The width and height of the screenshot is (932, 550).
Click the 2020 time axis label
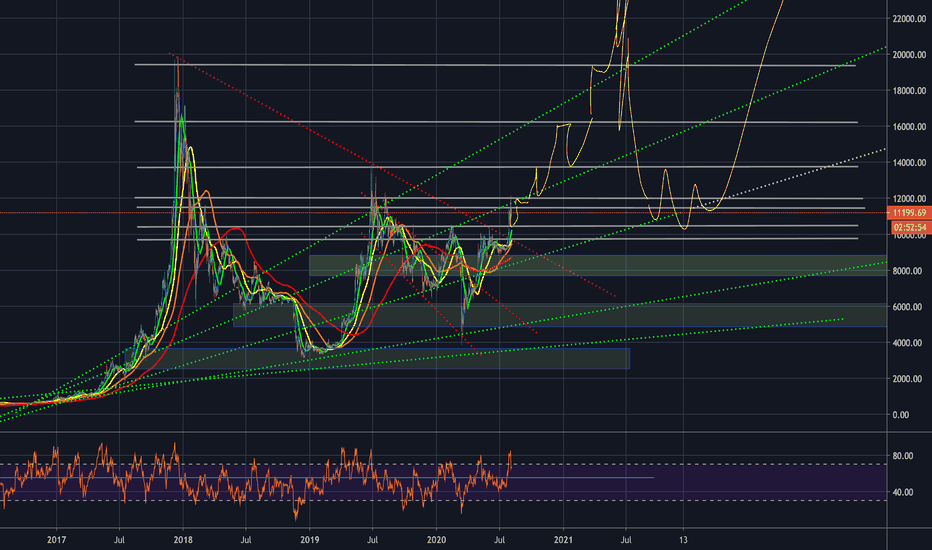(x=436, y=540)
